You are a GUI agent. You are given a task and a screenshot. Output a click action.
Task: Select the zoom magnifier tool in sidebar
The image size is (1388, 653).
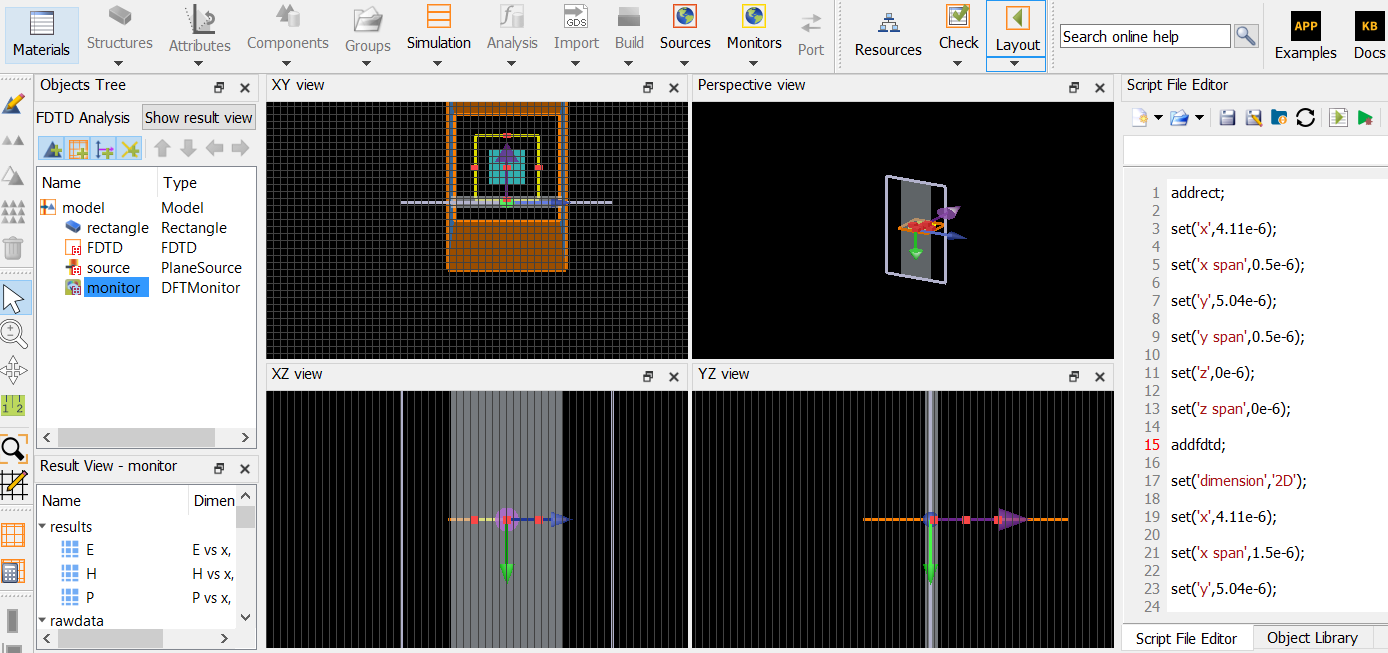pyautogui.click(x=14, y=334)
